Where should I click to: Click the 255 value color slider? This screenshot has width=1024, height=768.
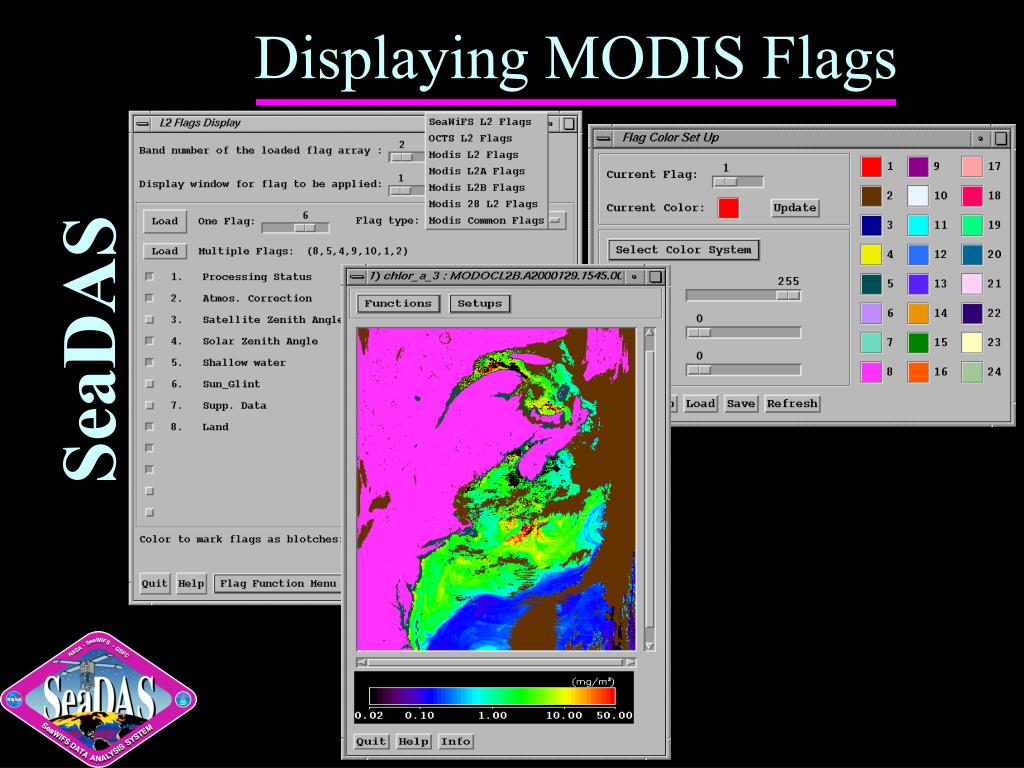pyautogui.click(x=743, y=296)
